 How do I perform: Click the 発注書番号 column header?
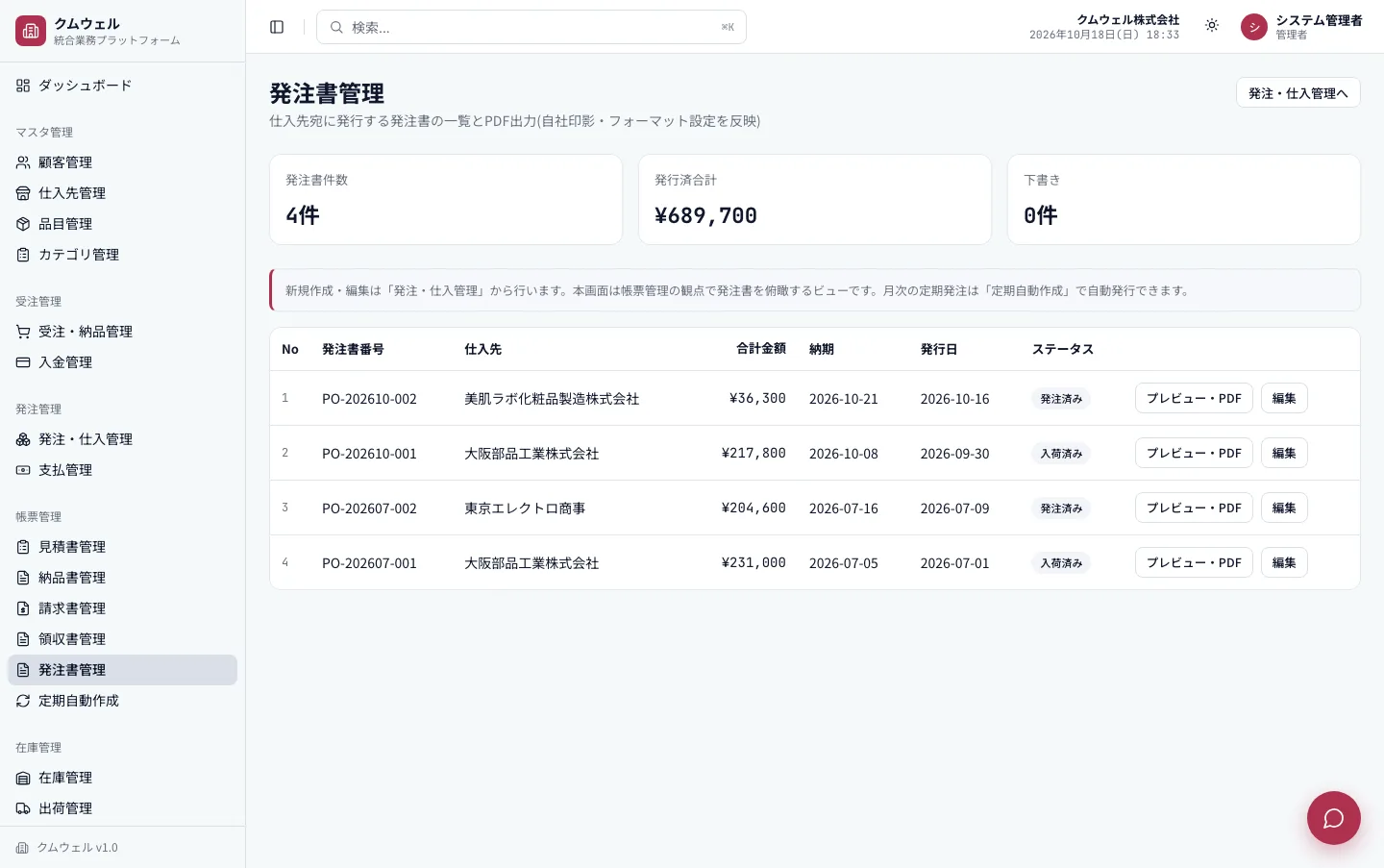pos(353,350)
